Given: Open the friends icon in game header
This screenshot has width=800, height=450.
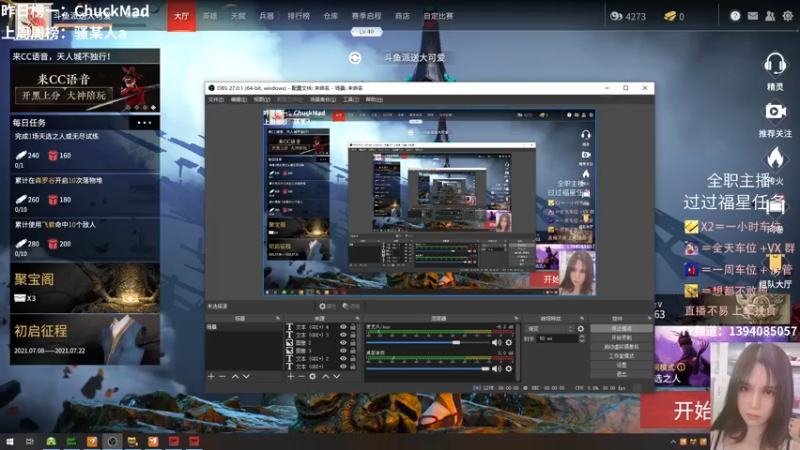Looking at the screenshot, I should point(770,16).
